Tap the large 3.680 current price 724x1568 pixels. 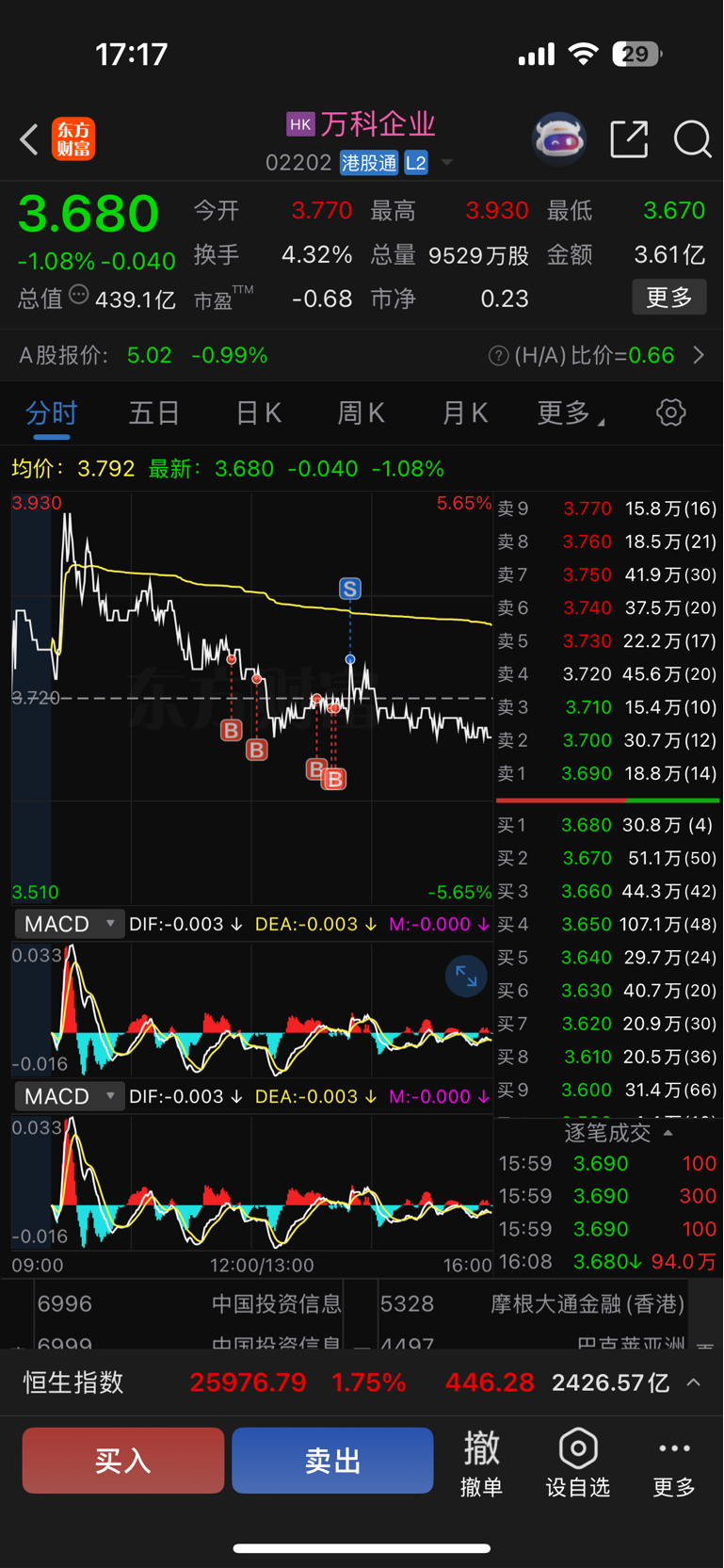(x=88, y=213)
